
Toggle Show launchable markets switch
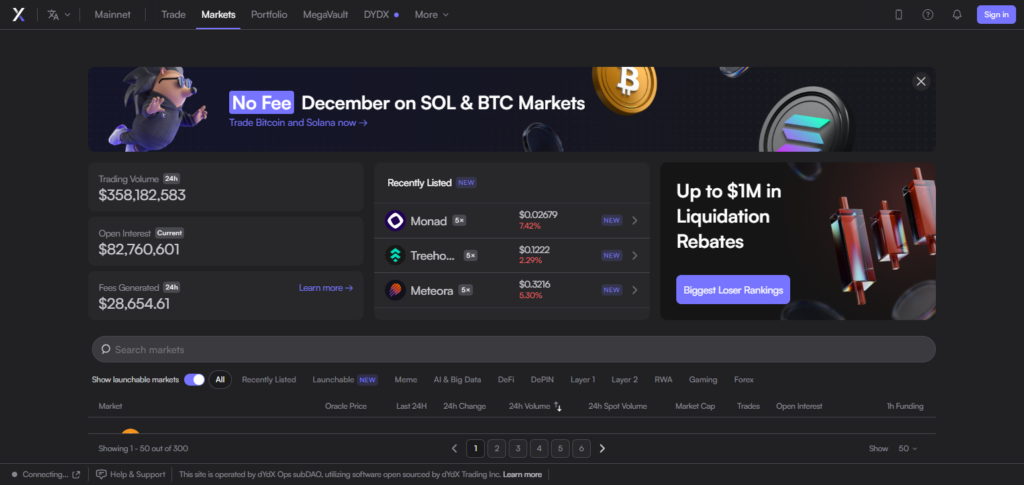click(x=194, y=380)
